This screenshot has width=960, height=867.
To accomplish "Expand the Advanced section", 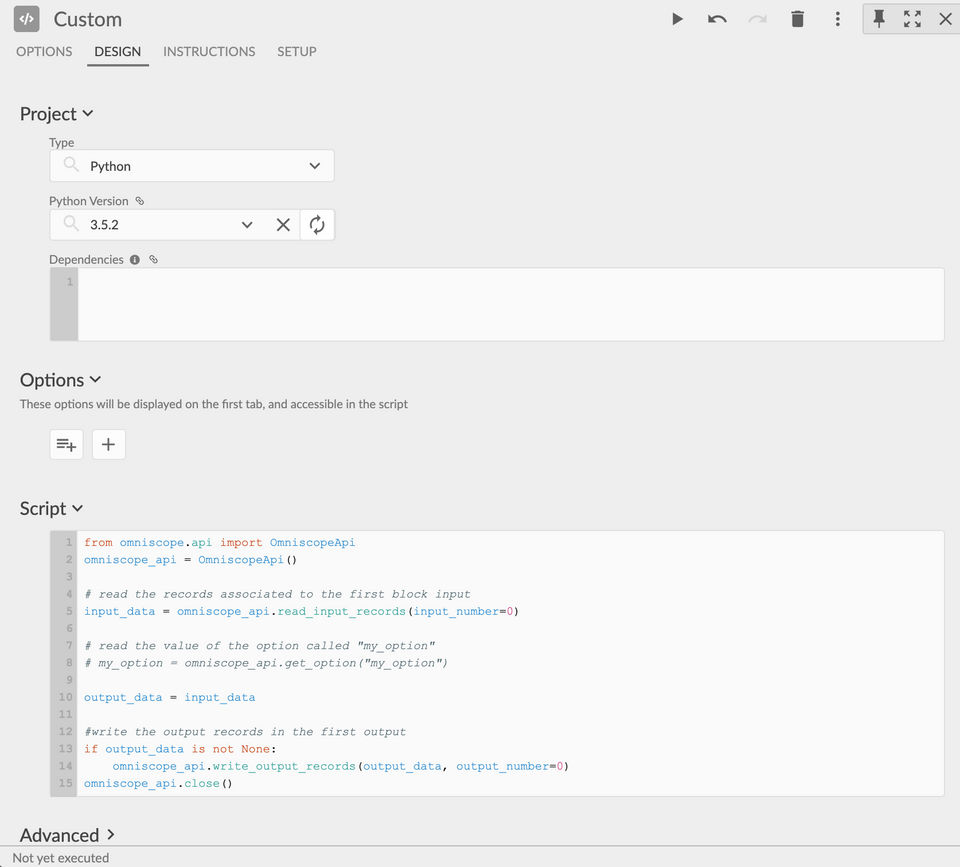I will click(67, 835).
